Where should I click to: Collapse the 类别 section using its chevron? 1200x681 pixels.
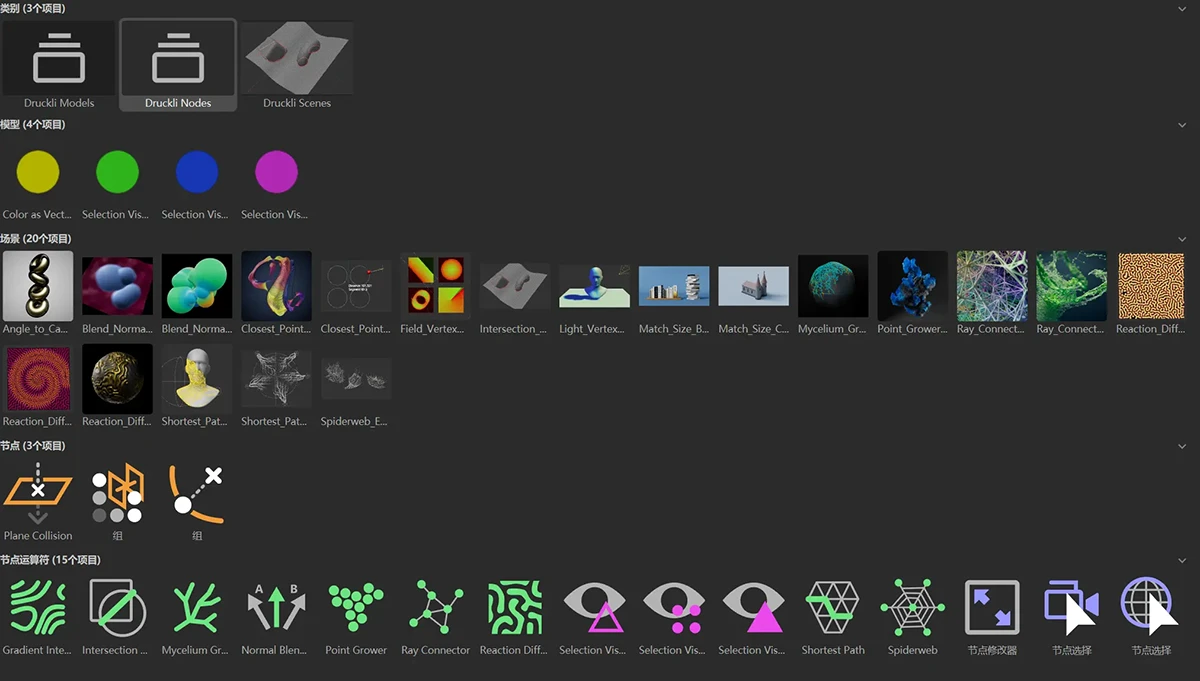click(x=1183, y=9)
